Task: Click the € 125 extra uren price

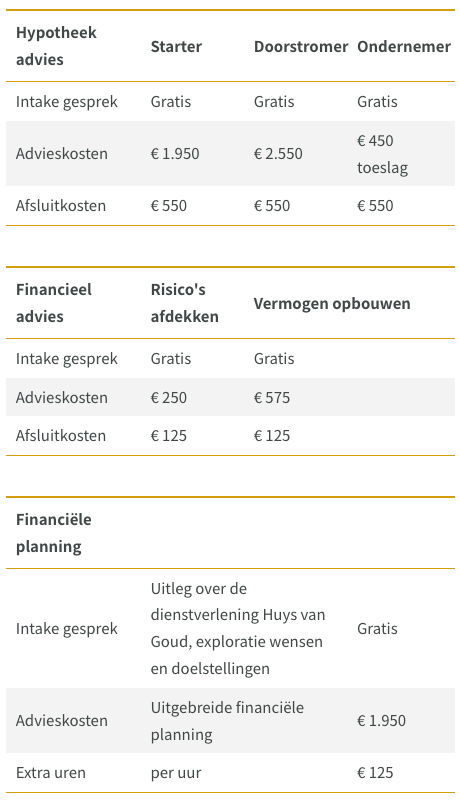Action: pos(375,772)
